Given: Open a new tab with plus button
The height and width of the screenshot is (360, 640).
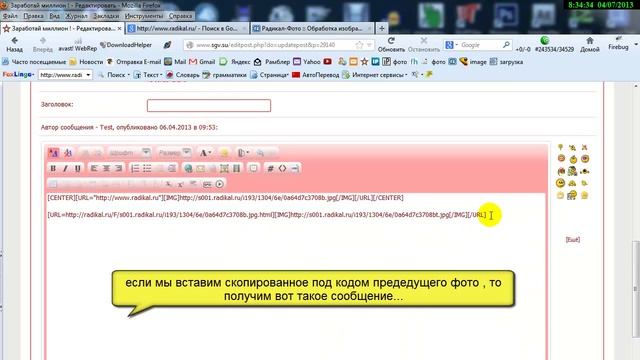Looking at the screenshot, I should coord(382,29).
